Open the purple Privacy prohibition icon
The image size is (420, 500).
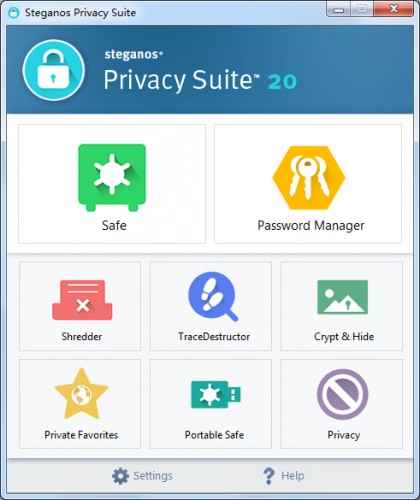pyautogui.click(x=342, y=394)
